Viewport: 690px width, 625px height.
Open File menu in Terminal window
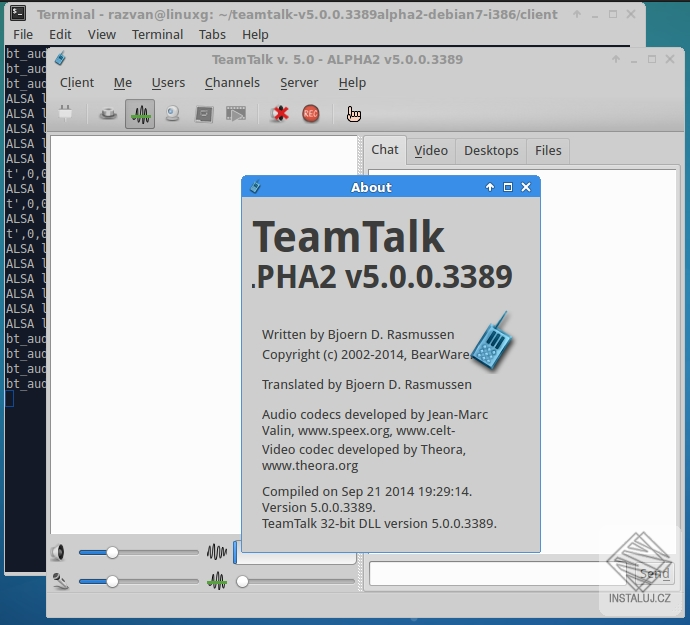coord(23,34)
